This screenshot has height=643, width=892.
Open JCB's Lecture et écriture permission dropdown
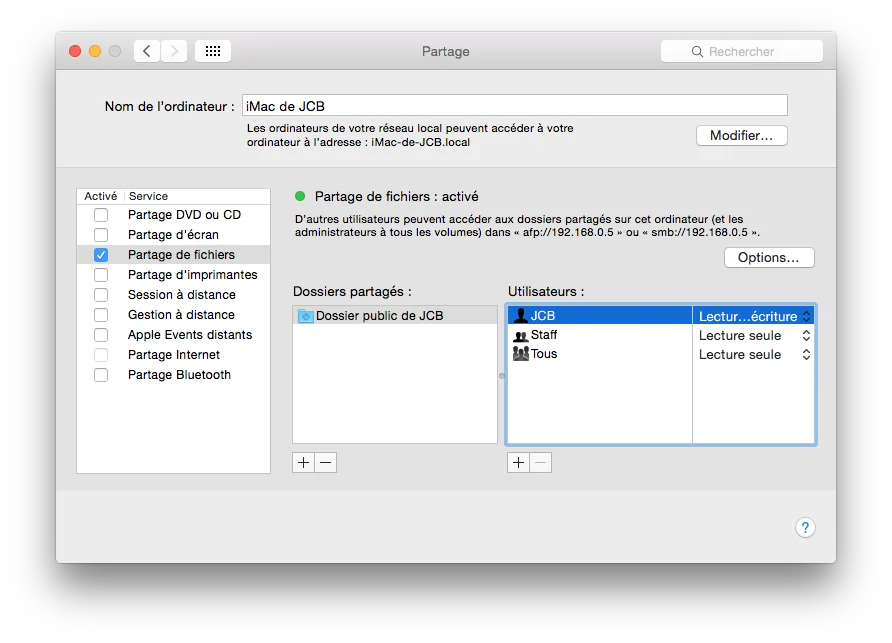(x=754, y=316)
